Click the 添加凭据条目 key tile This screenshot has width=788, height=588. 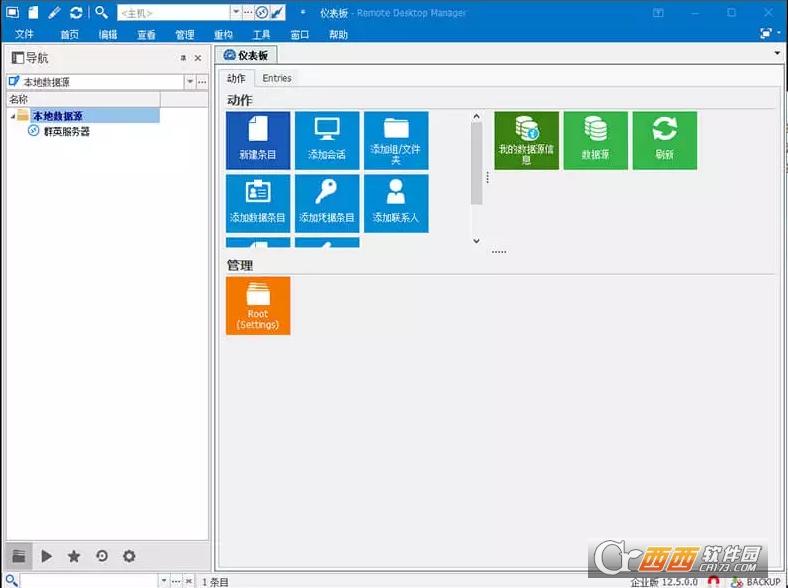(327, 203)
